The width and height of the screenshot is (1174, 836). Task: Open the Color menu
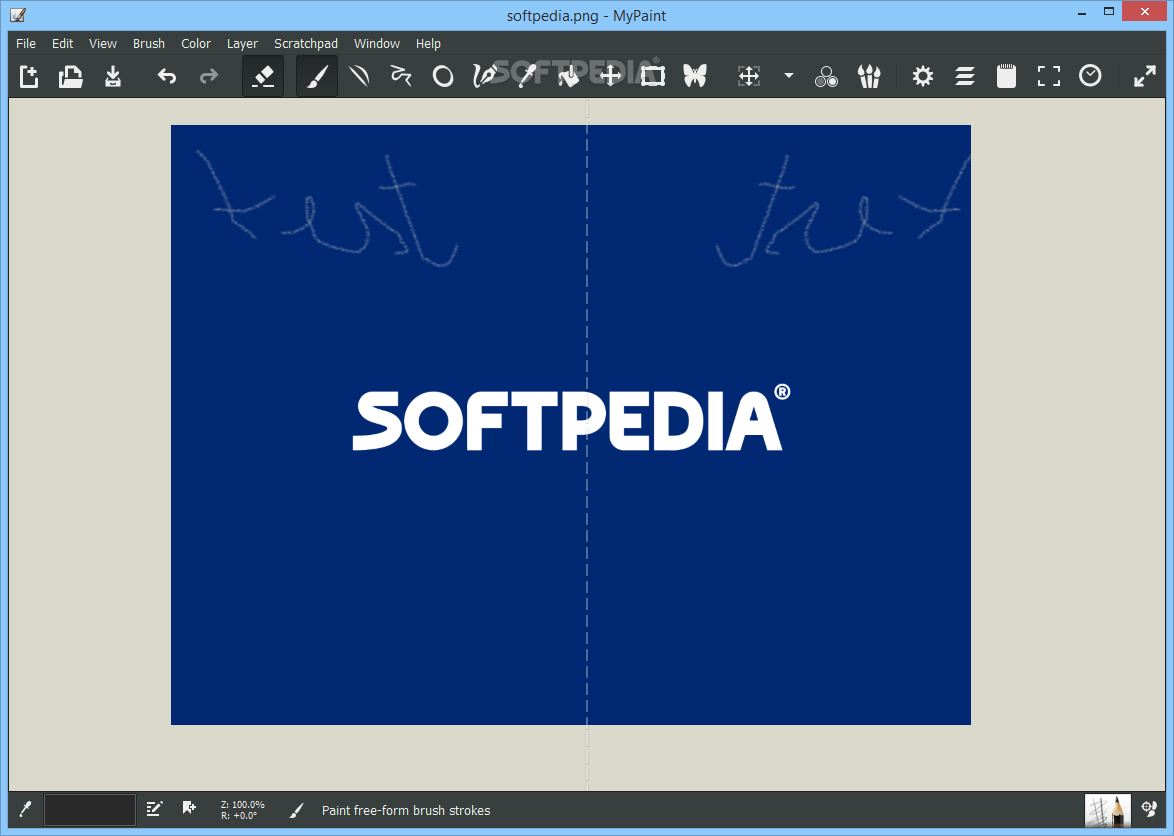[x=196, y=43]
